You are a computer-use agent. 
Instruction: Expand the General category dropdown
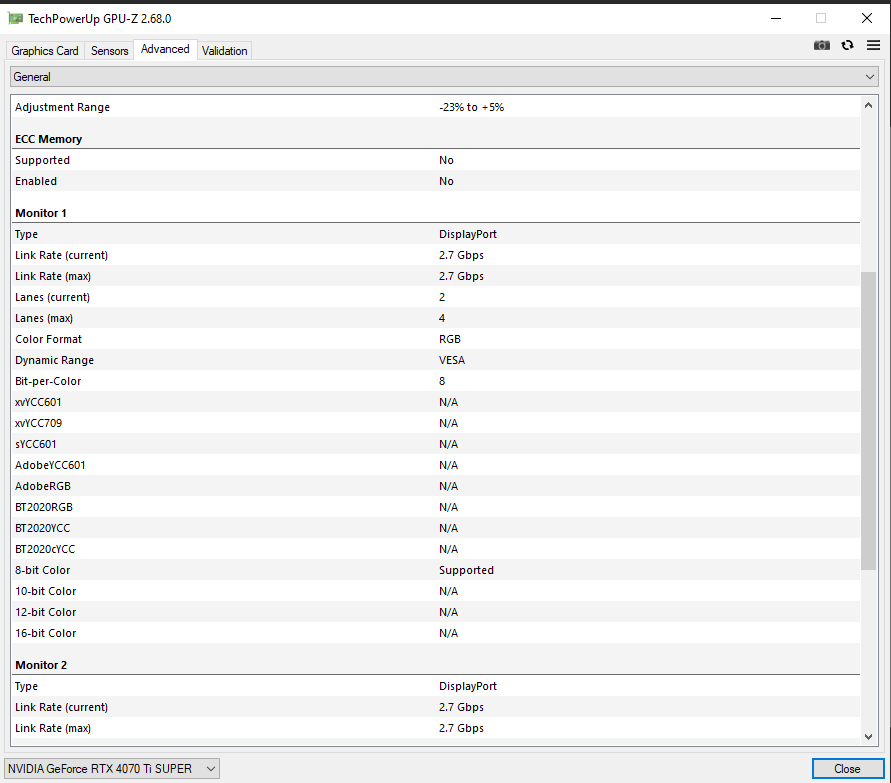click(x=444, y=77)
